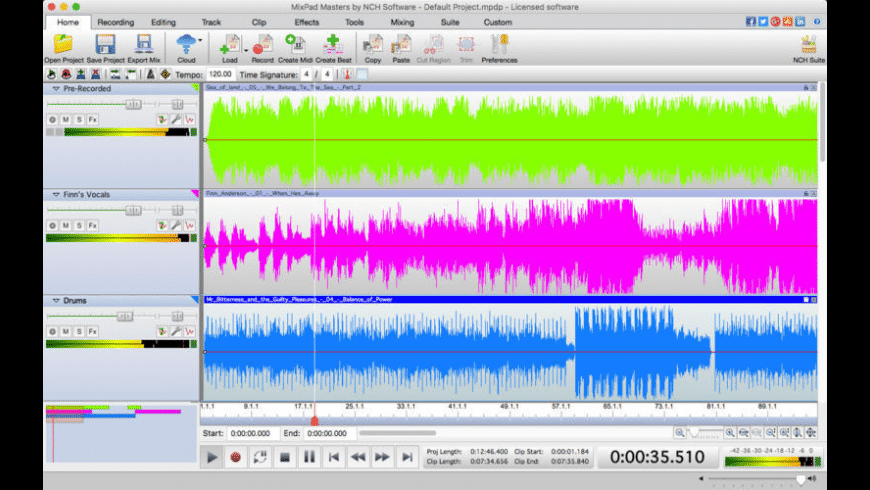Viewport: 870px width, 490px height.
Task: Click the Facebook share icon
Action: [x=751, y=22]
